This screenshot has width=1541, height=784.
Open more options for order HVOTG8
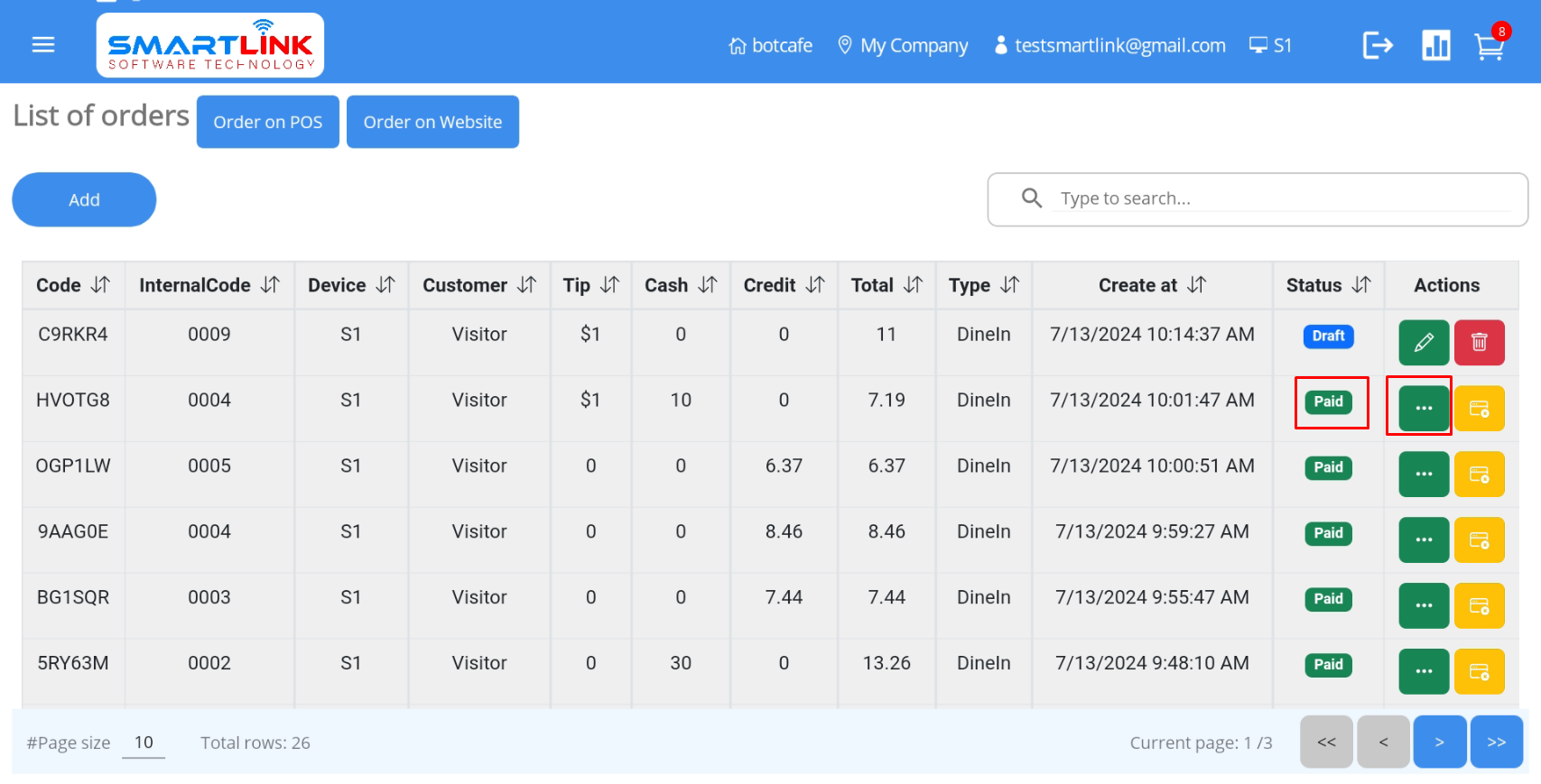click(1424, 409)
